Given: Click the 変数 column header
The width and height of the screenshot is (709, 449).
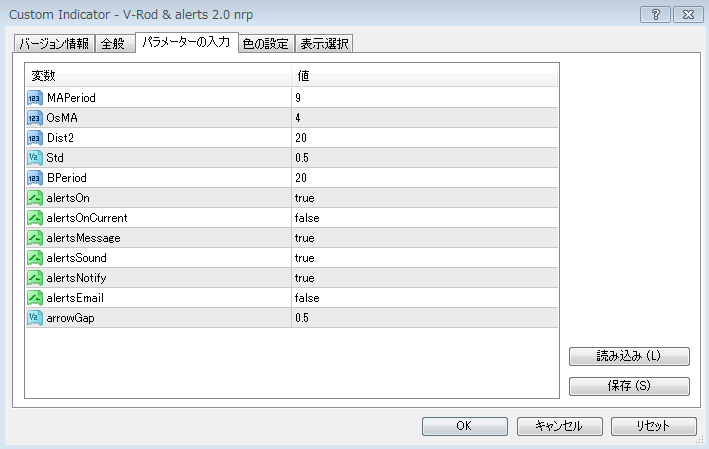Looking at the screenshot, I should [158, 76].
